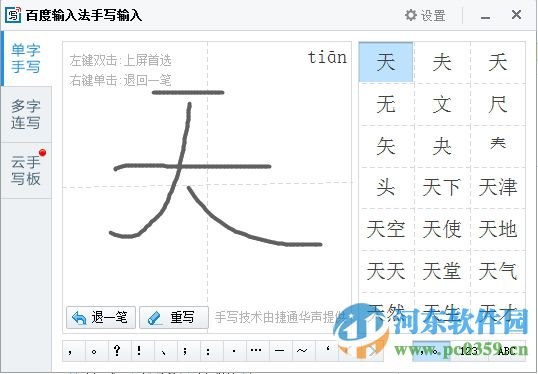Choose candidate character 尺
This screenshot has height=374, width=538.
pyautogui.click(x=498, y=104)
